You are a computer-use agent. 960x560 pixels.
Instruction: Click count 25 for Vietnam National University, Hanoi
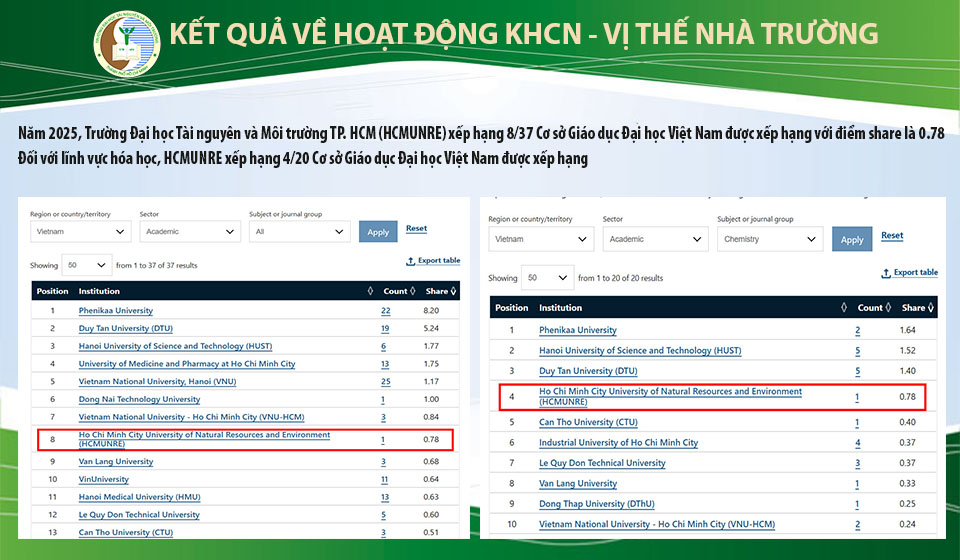click(385, 381)
